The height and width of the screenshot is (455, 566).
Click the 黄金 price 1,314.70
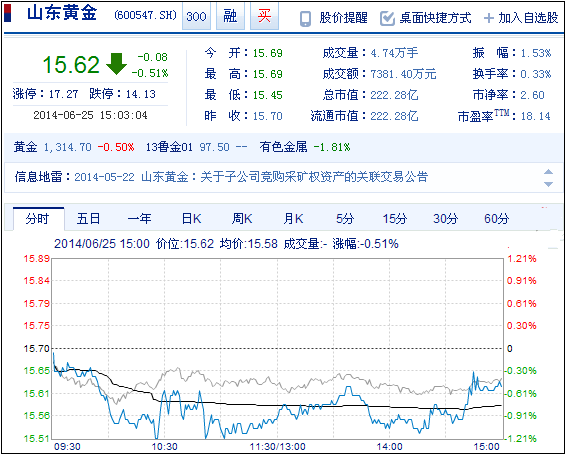(x=68, y=147)
